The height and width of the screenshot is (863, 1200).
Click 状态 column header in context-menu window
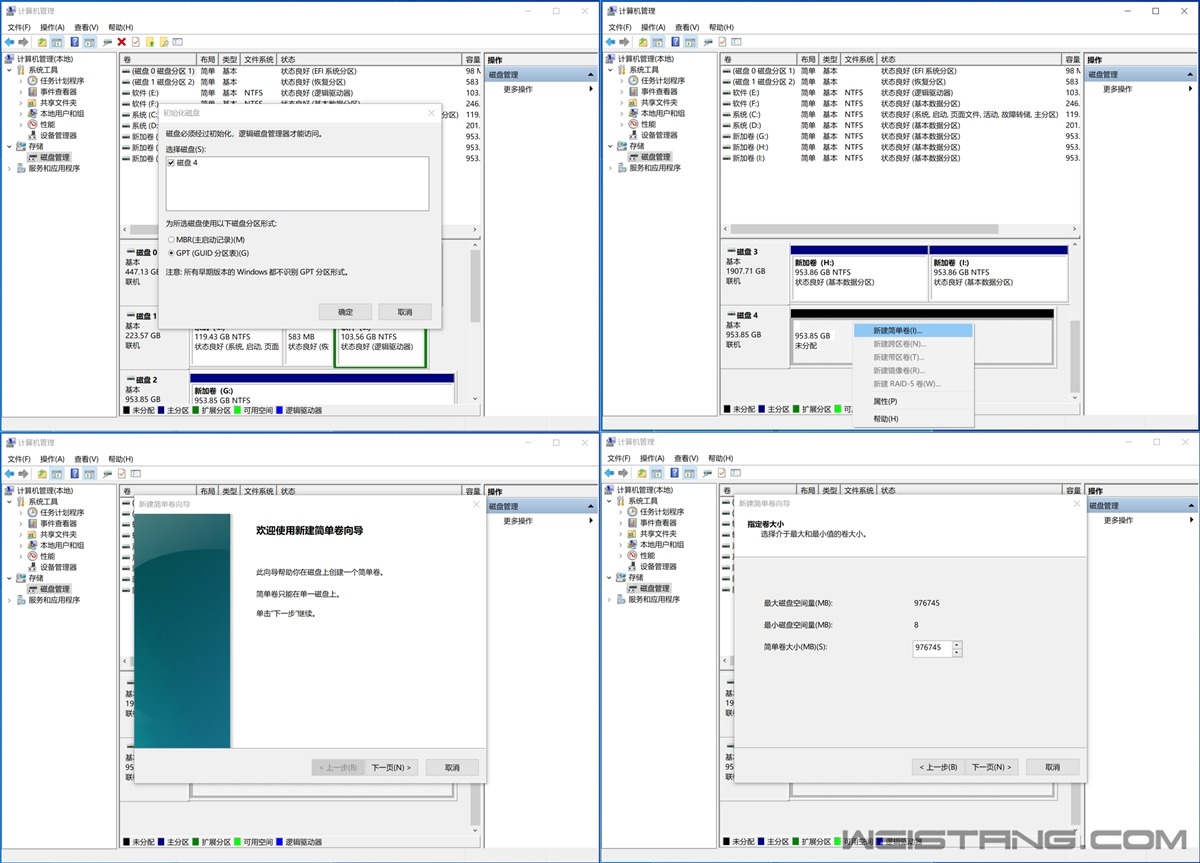tap(970, 59)
